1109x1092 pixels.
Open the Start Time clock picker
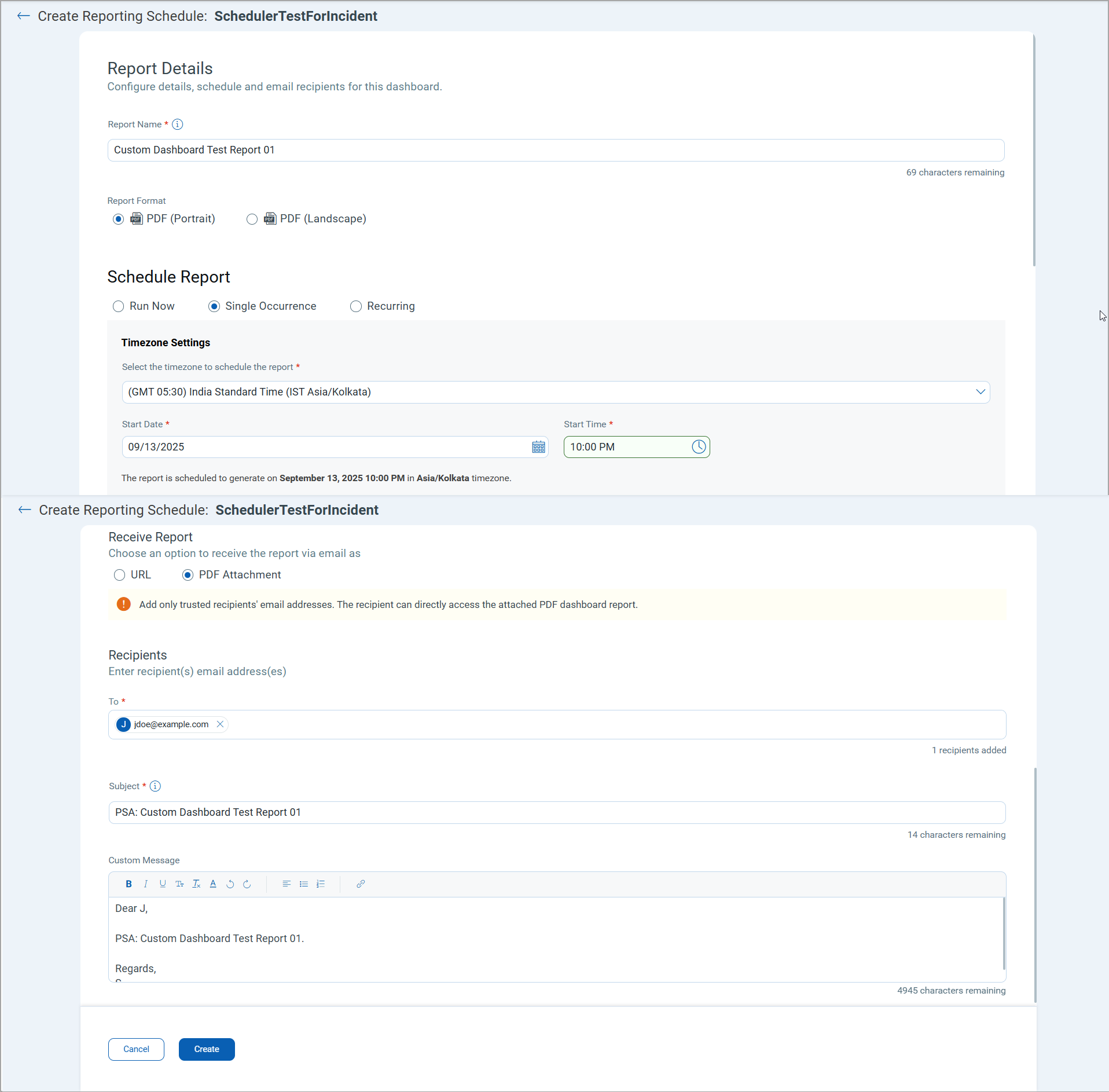tap(699, 447)
